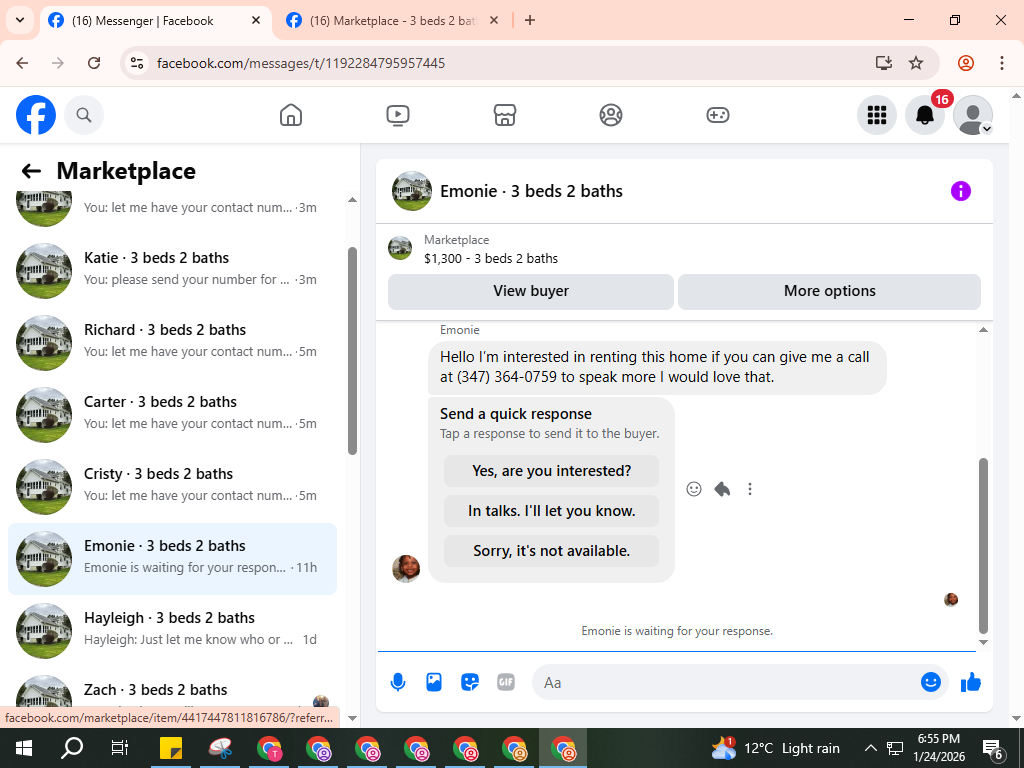
Task: Send a thumbs-up like
Action: [971, 682]
